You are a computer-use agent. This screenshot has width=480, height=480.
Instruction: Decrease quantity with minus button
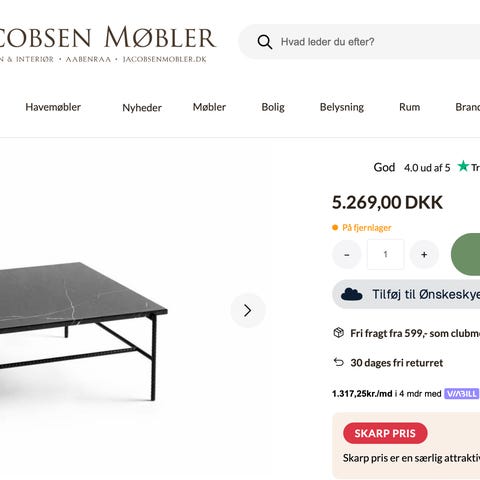pyautogui.click(x=347, y=255)
